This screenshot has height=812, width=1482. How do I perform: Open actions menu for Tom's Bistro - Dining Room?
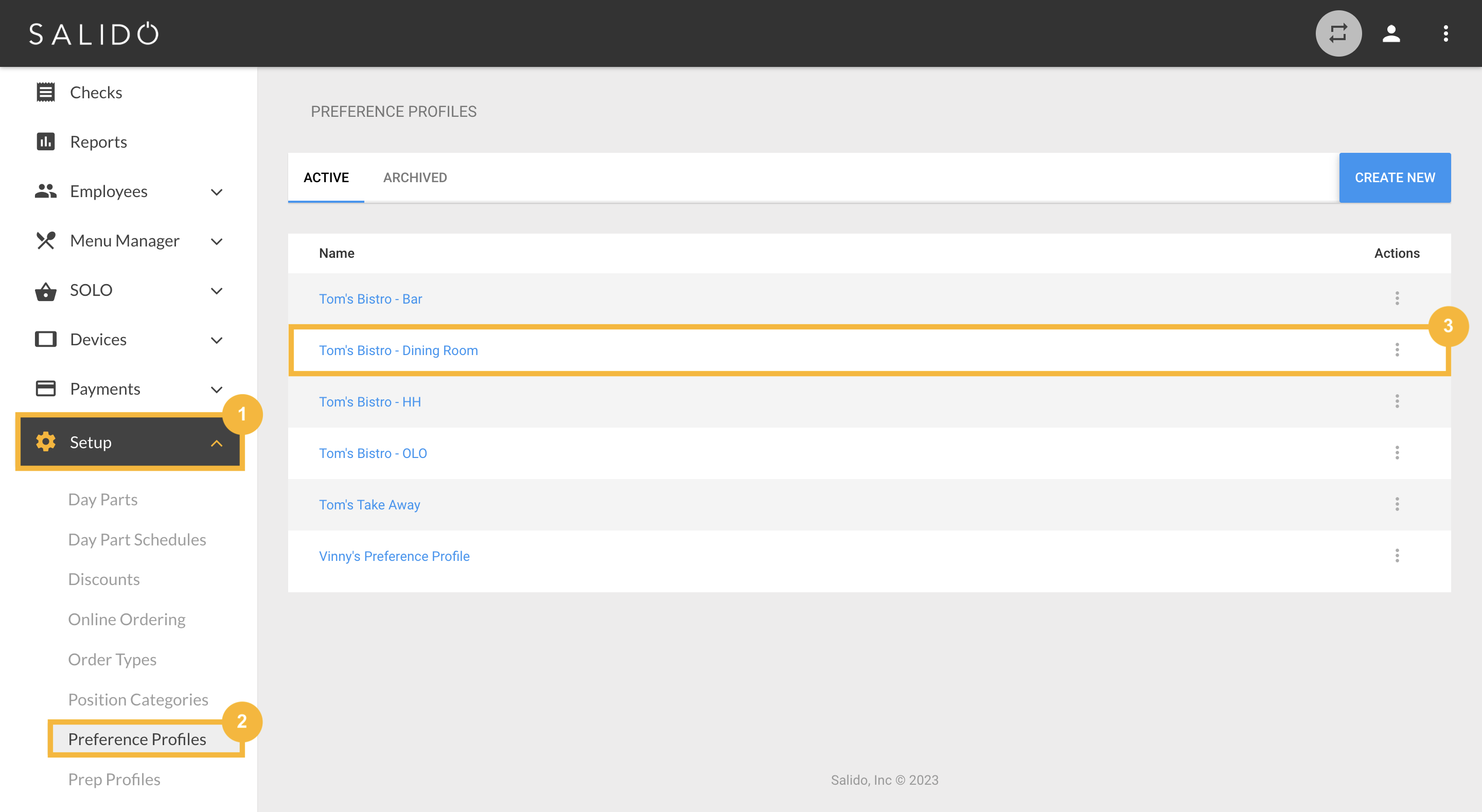pos(1397,350)
